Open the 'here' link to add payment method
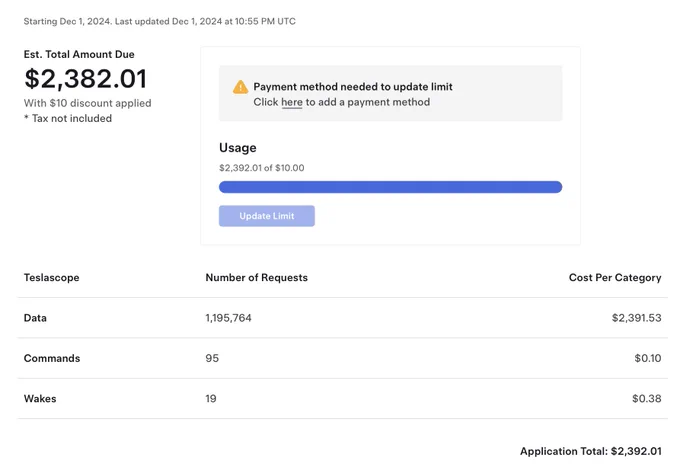 tap(292, 102)
